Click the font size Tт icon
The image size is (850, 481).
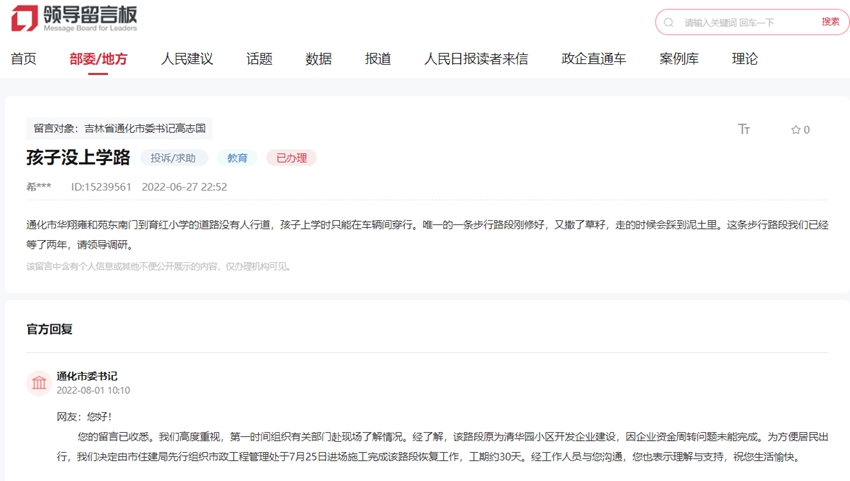744,129
